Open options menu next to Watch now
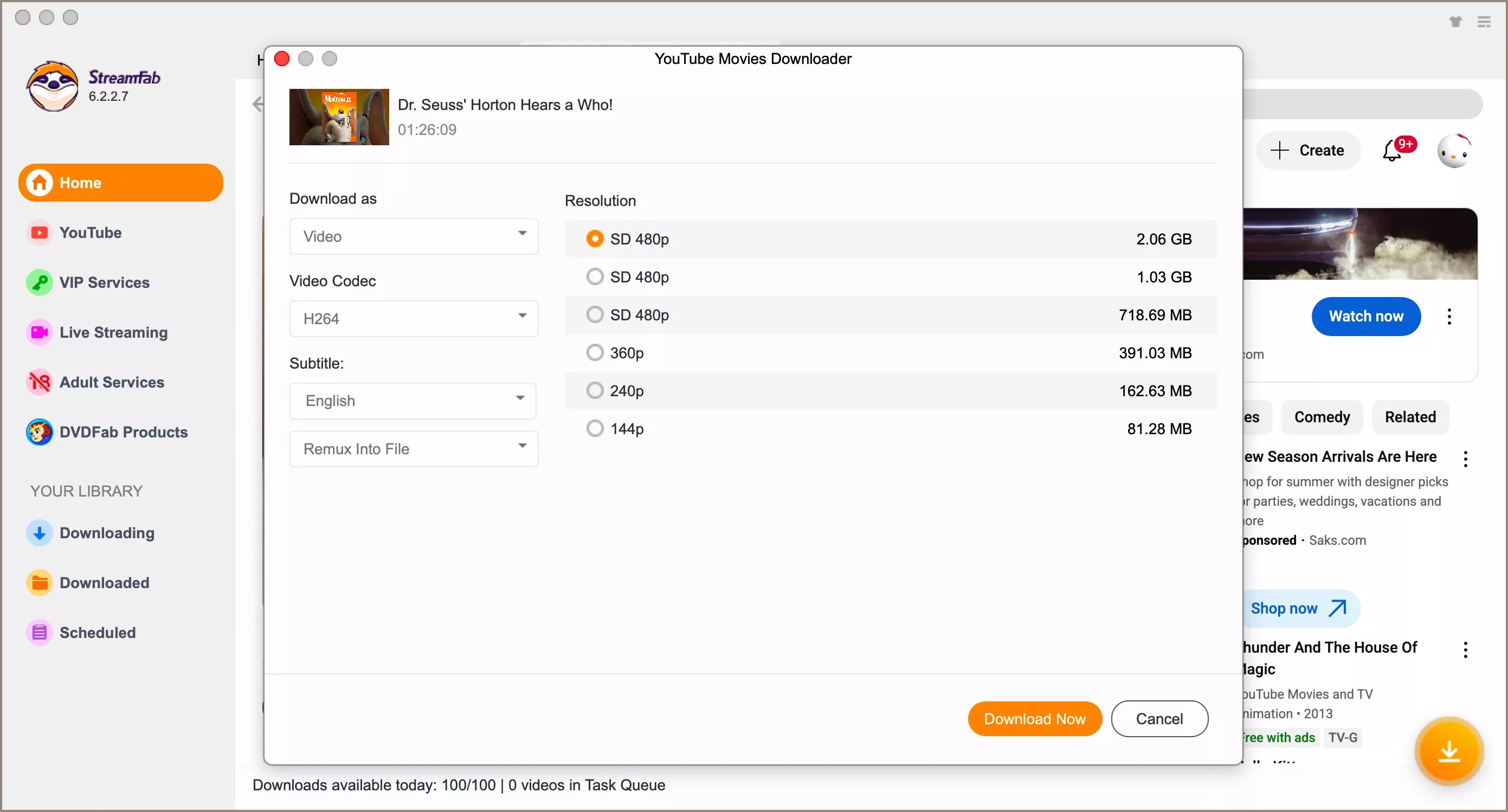Image resolution: width=1508 pixels, height=812 pixels. click(x=1449, y=316)
